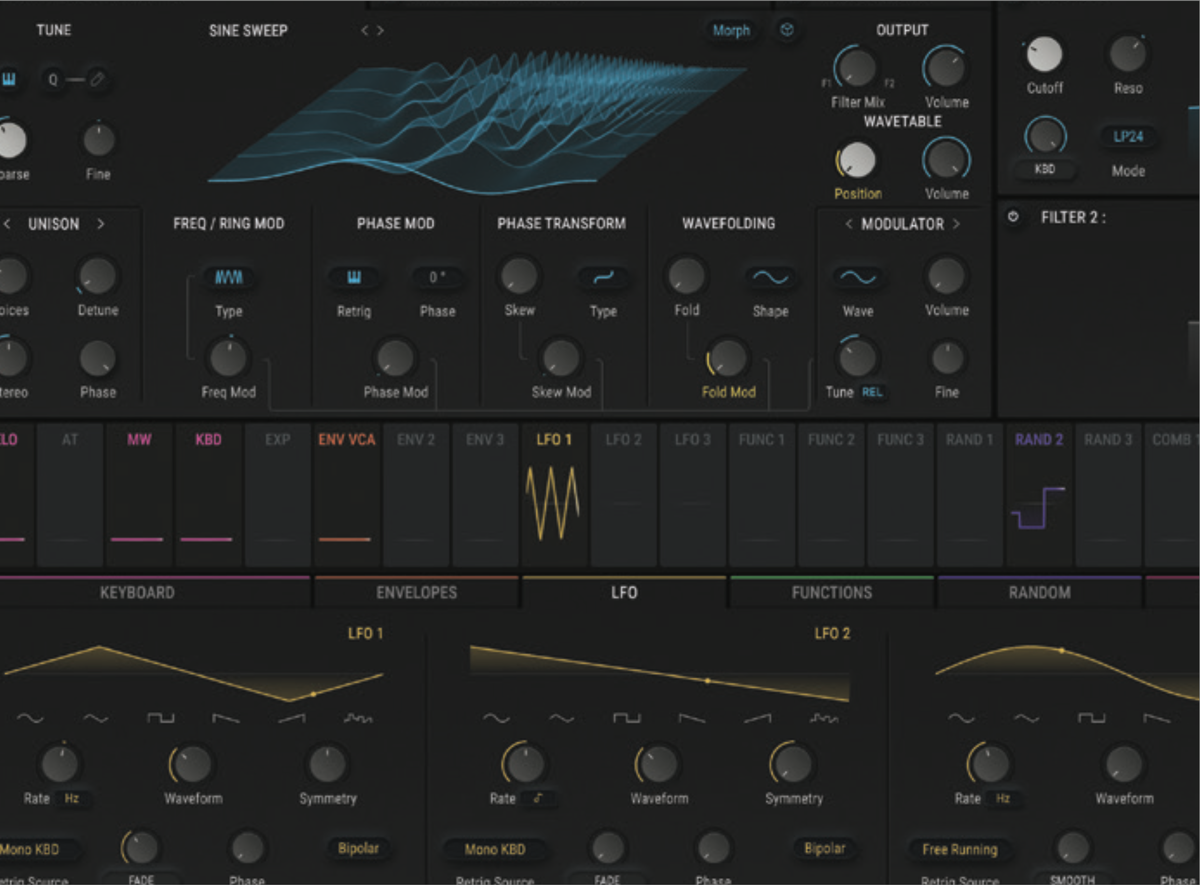
Task: Click the Morph button above the wavetable display
Action: click(x=730, y=30)
